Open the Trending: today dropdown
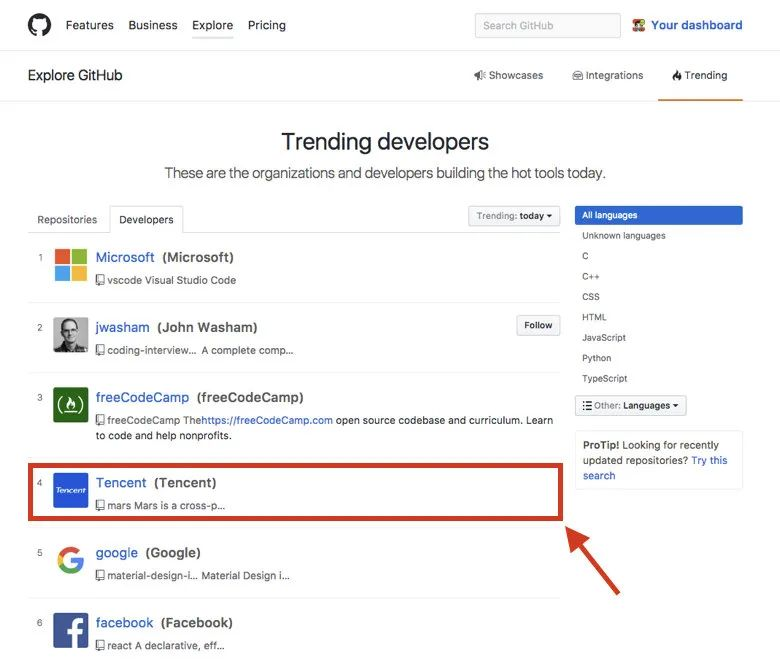 [x=514, y=216]
